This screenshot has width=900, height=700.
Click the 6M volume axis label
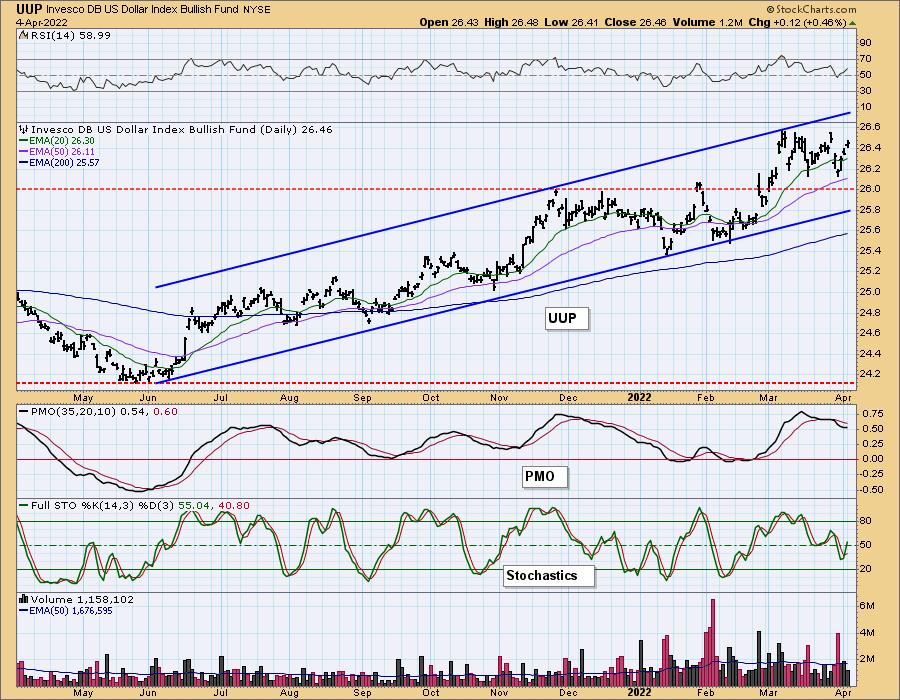point(867,606)
